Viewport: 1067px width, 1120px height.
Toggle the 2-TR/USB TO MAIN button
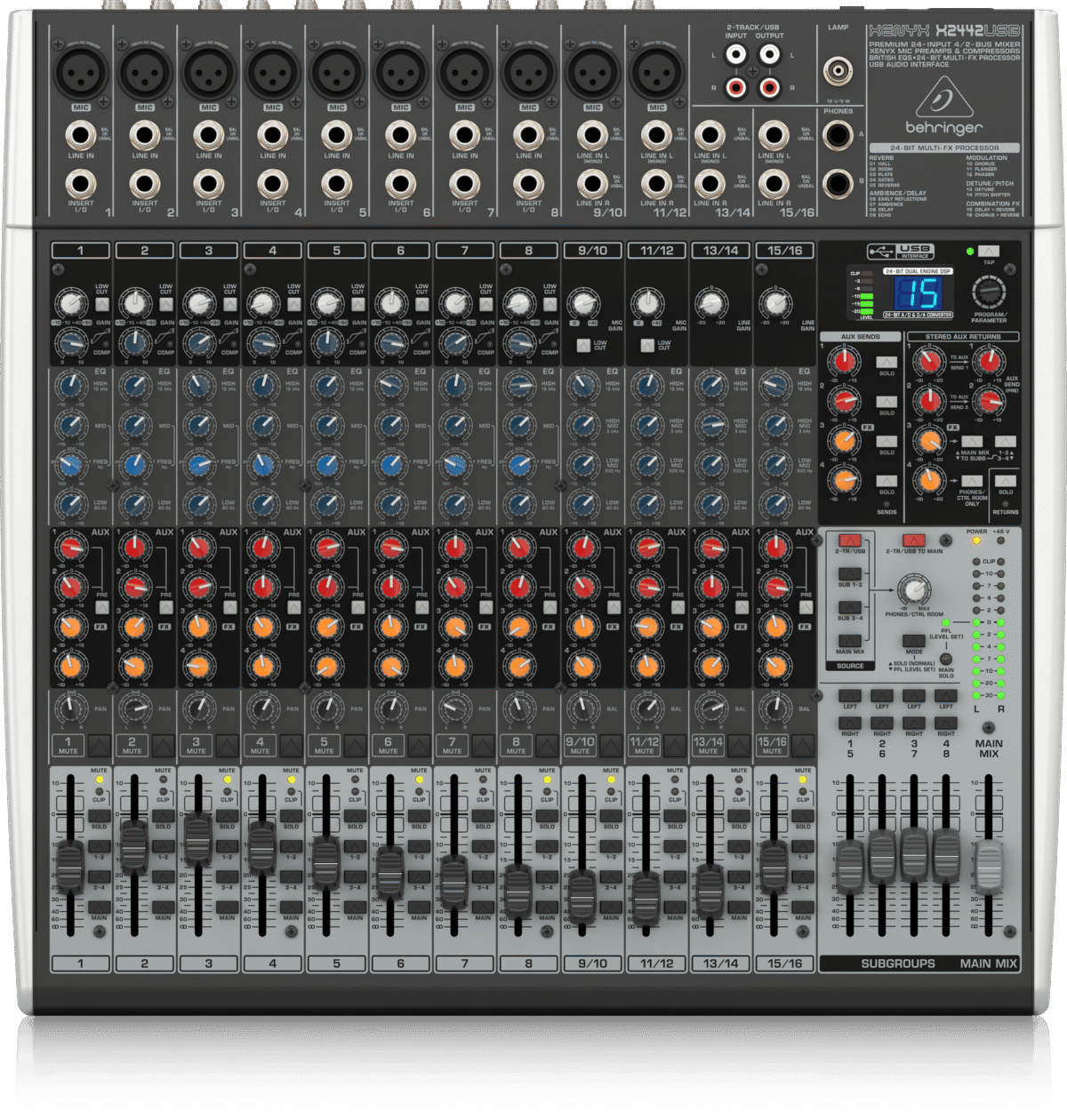[x=913, y=540]
